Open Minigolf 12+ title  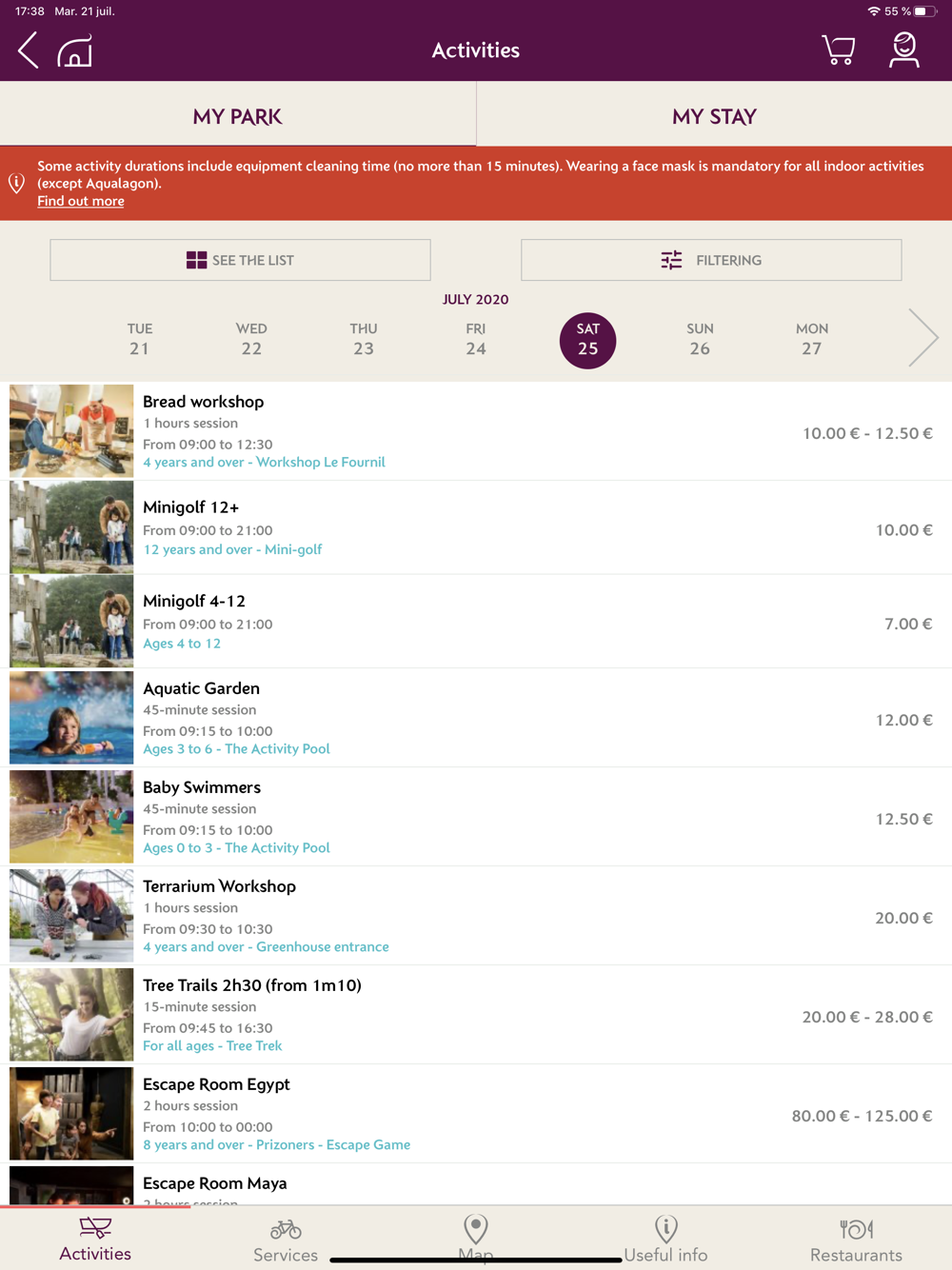click(x=191, y=507)
